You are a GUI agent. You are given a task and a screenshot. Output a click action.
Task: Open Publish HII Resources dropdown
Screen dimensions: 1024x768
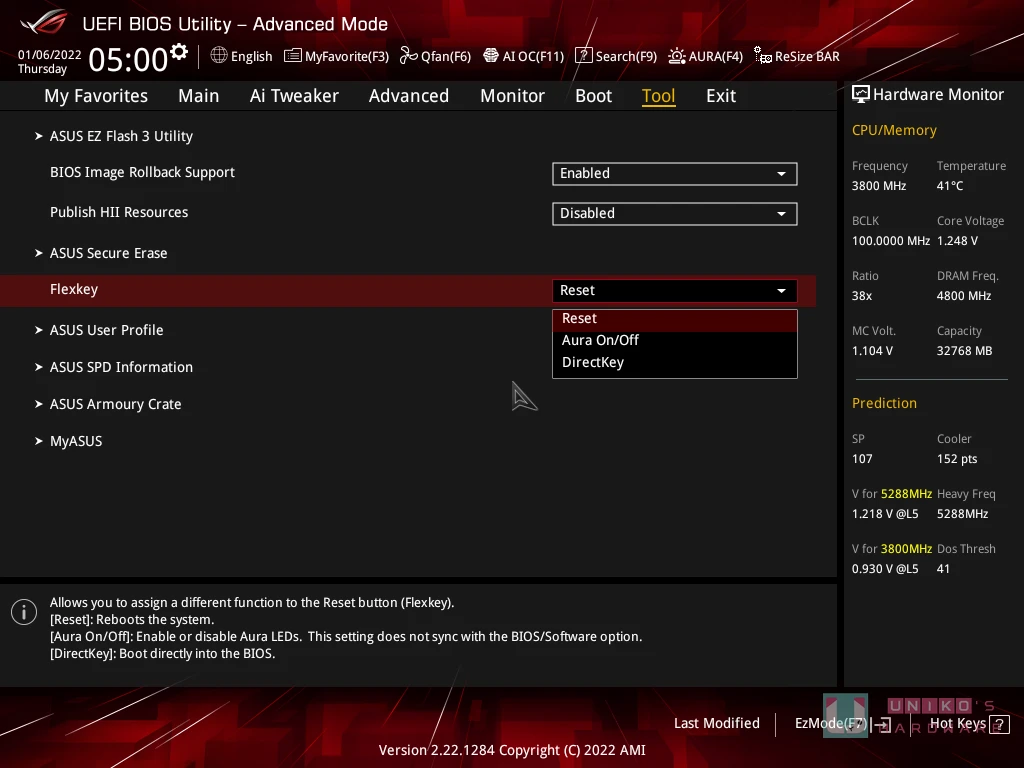(675, 214)
